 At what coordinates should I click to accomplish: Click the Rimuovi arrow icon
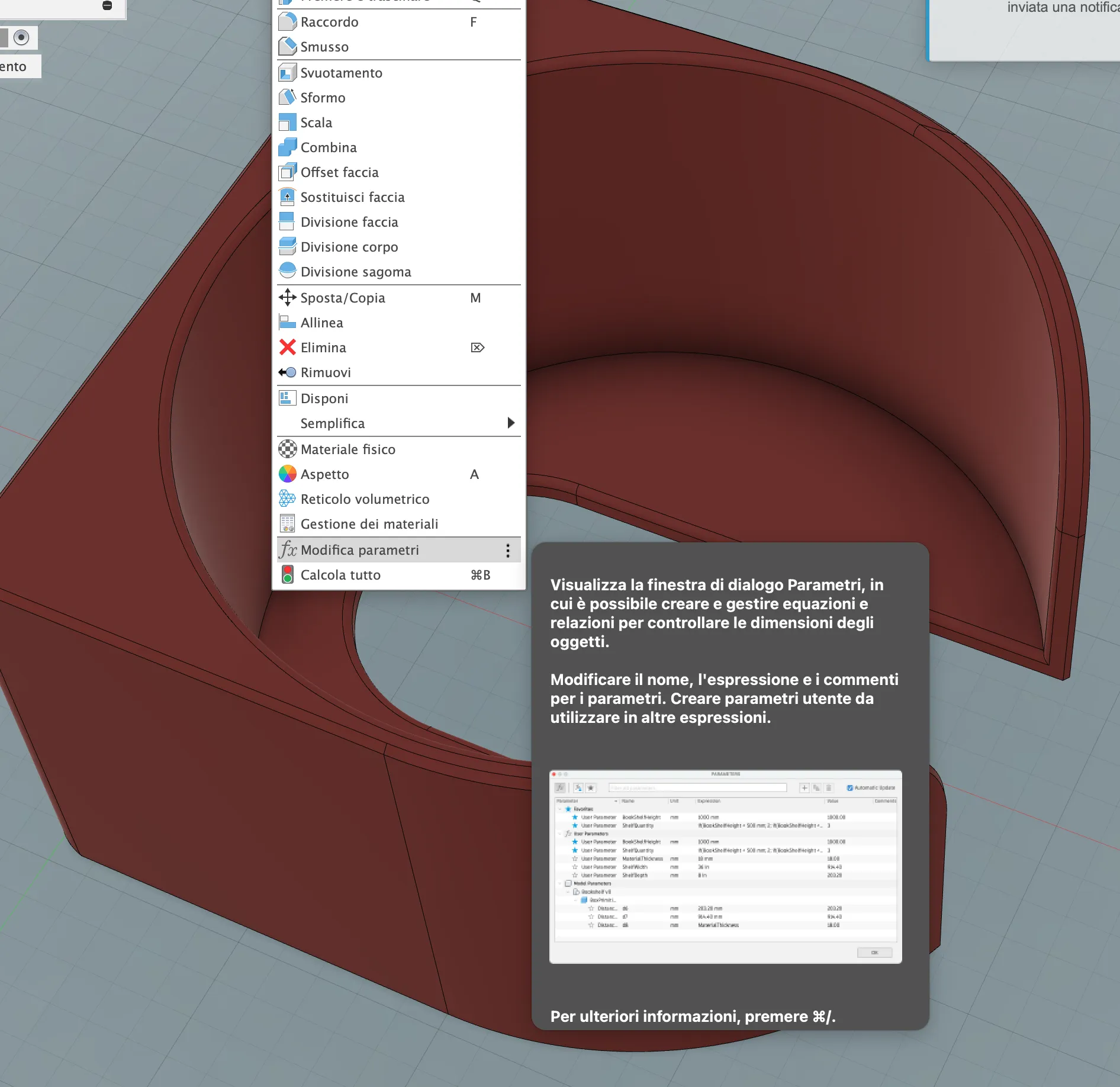click(287, 372)
